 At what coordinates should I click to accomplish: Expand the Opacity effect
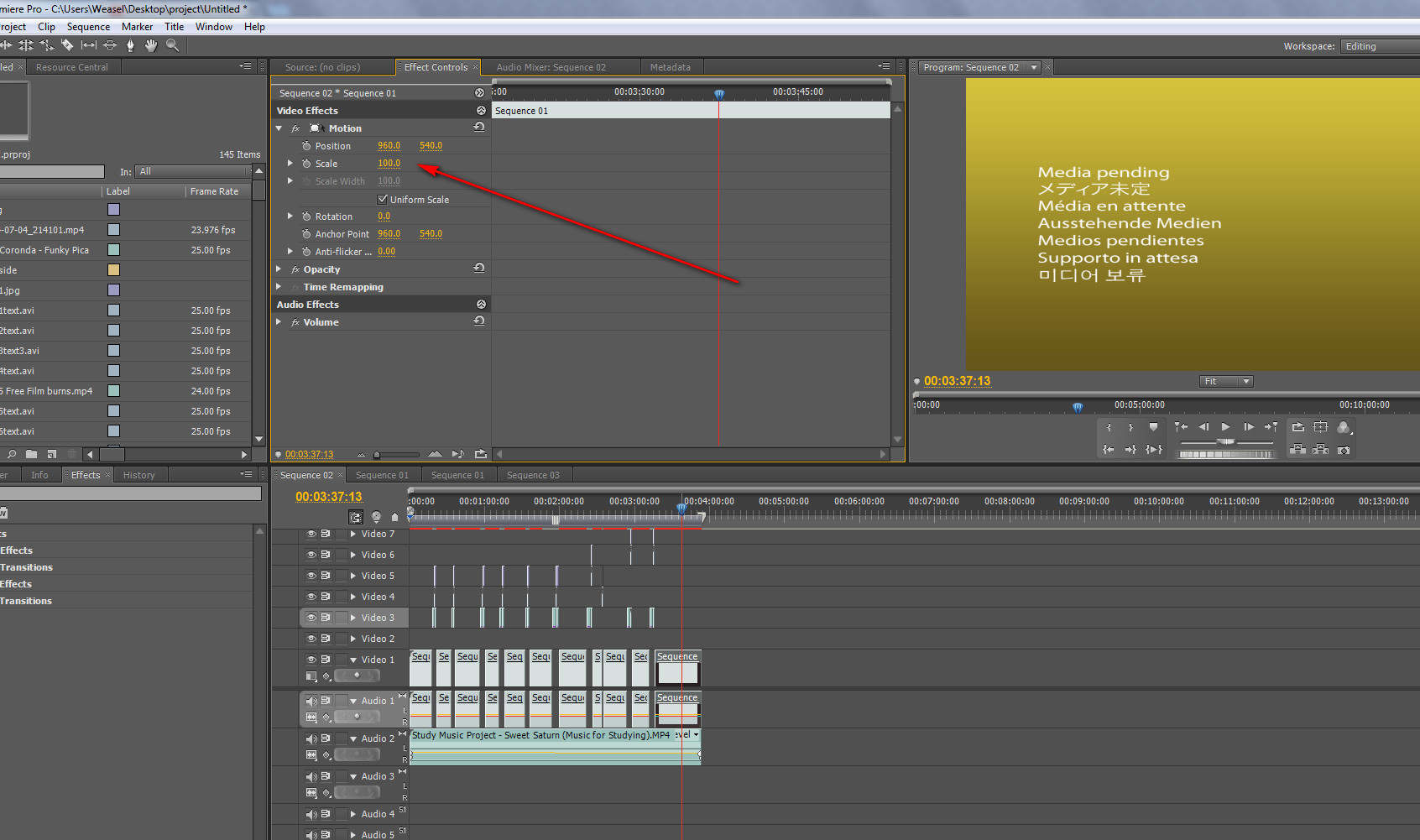[x=279, y=269]
